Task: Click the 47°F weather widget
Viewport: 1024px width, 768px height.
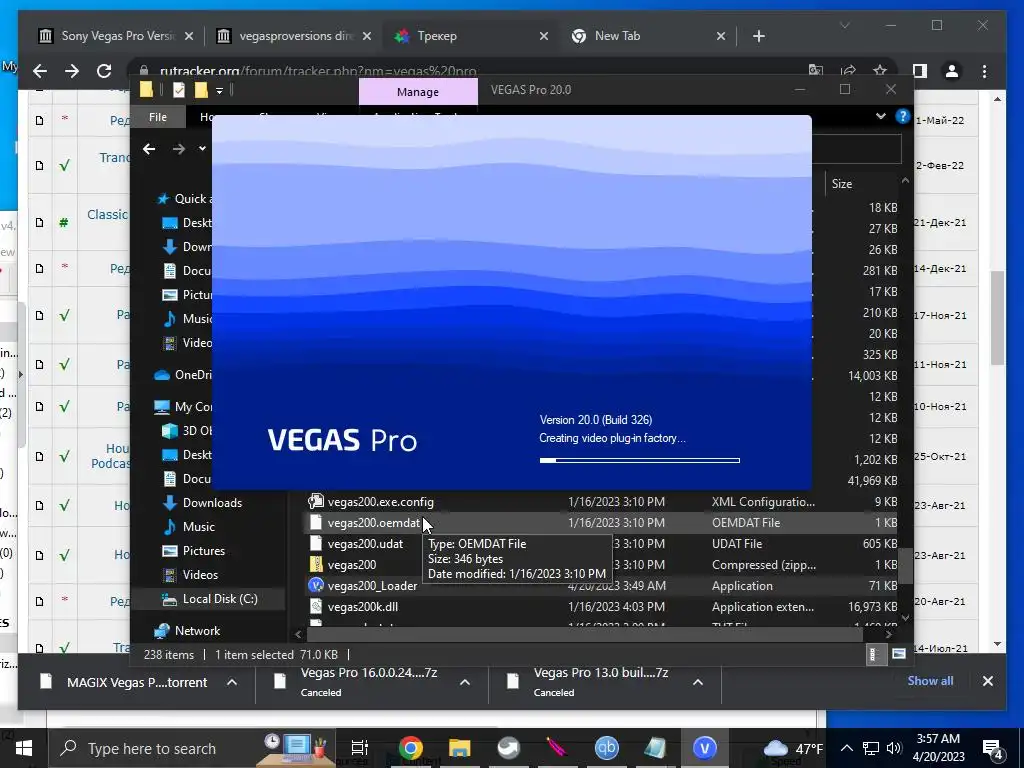Action: (793, 748)
